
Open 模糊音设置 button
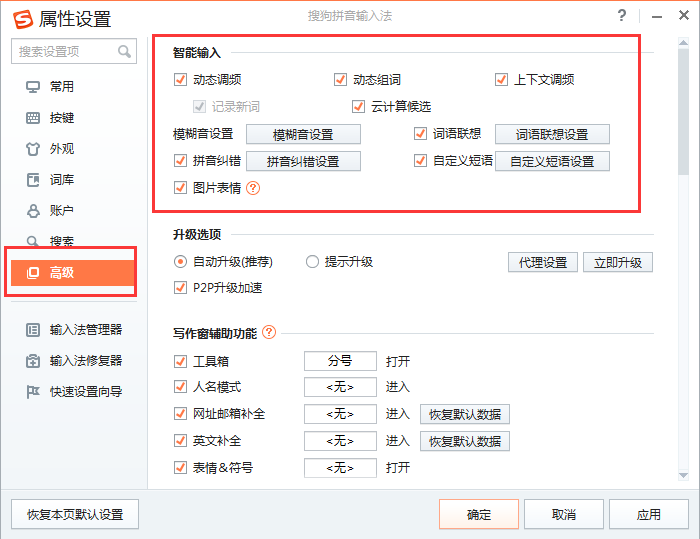point(303,134)
